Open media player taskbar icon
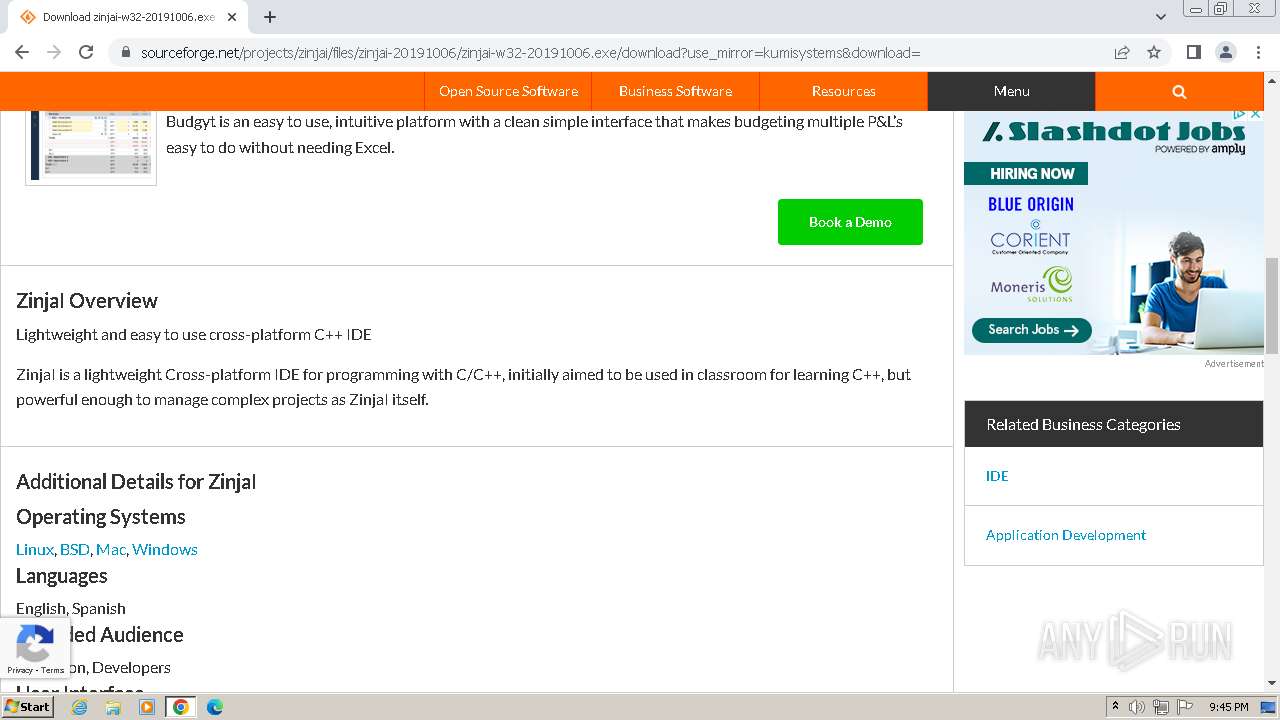Screen dimensions: 1280x720 [x=147, y=707]
